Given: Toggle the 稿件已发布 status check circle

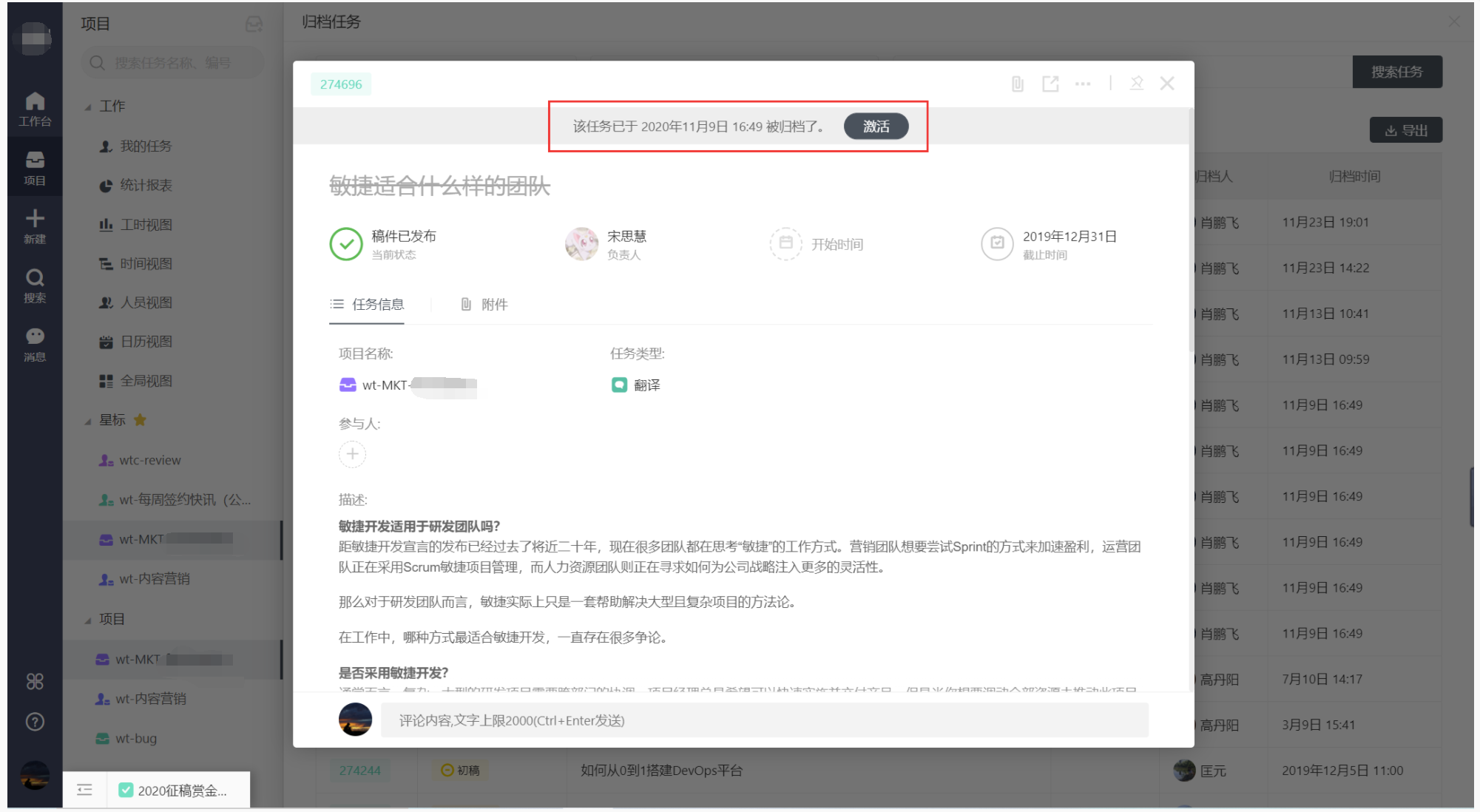Looking at the screenshot, I should (x=346, y=244).
